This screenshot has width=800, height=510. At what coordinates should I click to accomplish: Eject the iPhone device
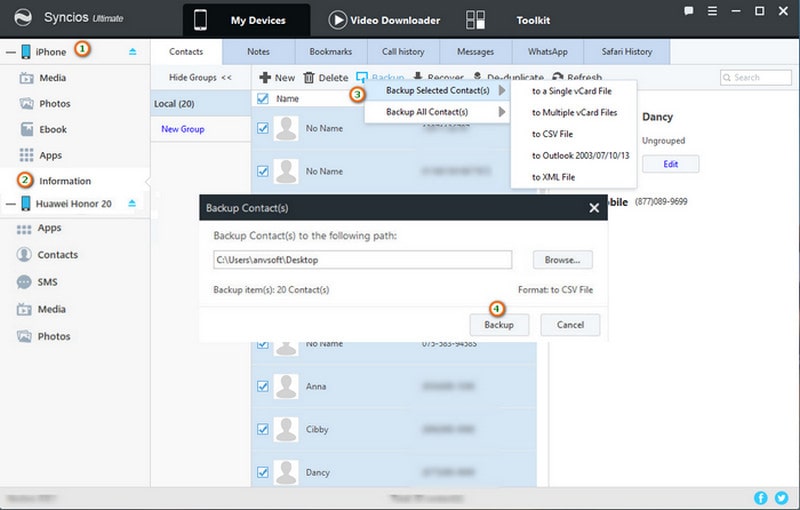click(133, 52)
